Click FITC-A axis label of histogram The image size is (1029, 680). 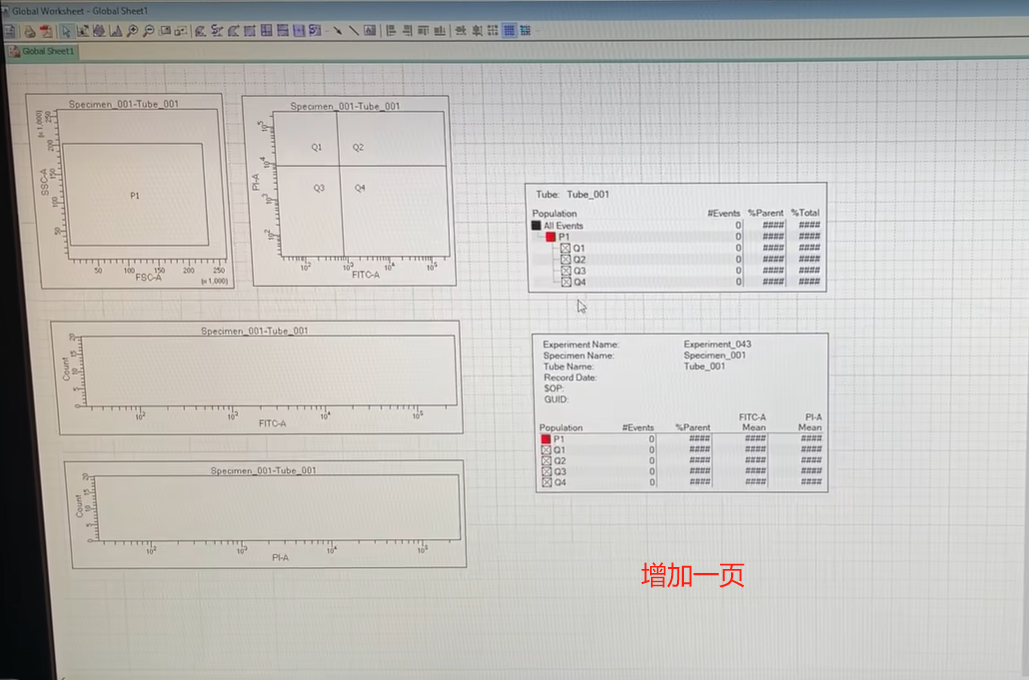[x=272, y=424]
